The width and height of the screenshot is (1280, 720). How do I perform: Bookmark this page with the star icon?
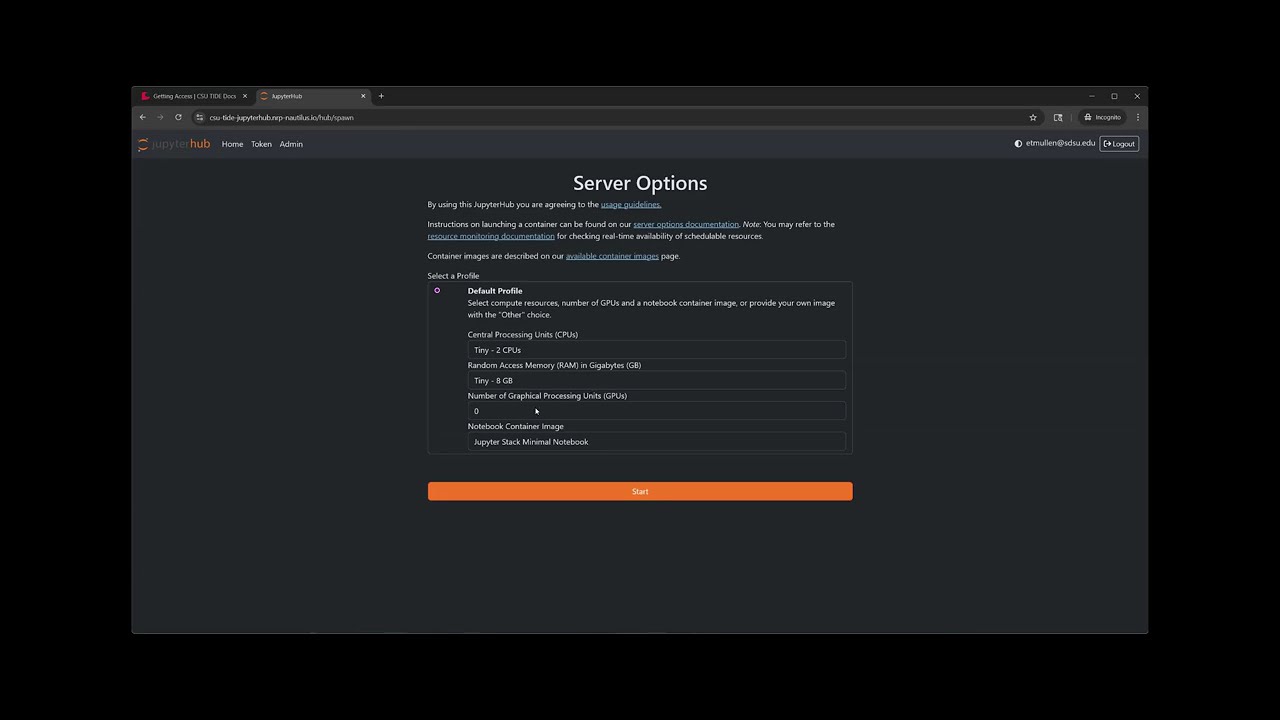coord(1033,117)
